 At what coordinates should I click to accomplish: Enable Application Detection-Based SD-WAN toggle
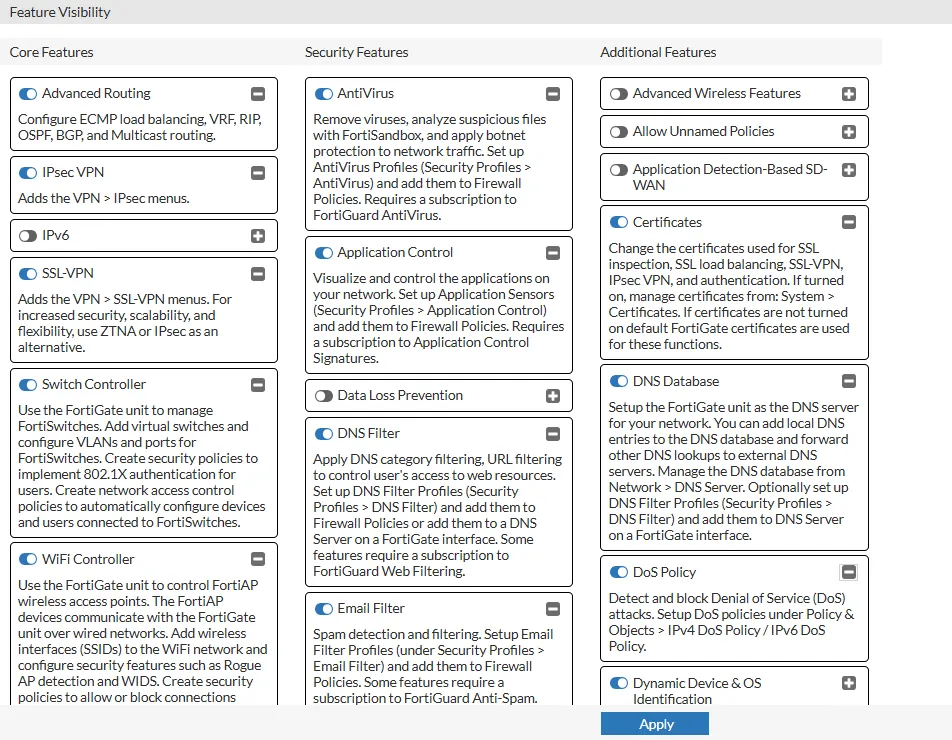pyautogui.click(x=619, y=170)
